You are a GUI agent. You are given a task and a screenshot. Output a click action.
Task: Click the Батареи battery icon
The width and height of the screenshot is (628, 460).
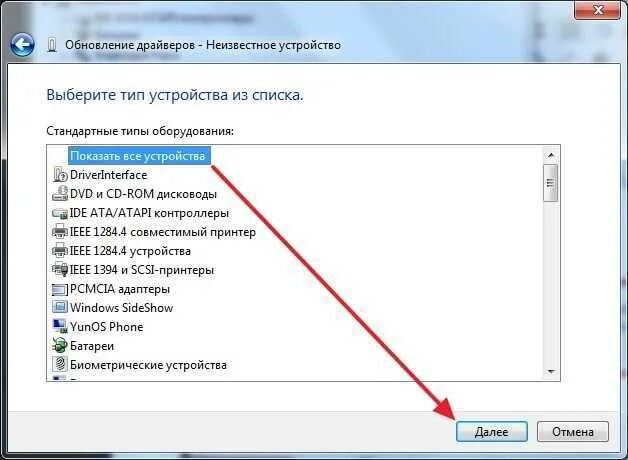pyautogui.click(x=60, y=346)
